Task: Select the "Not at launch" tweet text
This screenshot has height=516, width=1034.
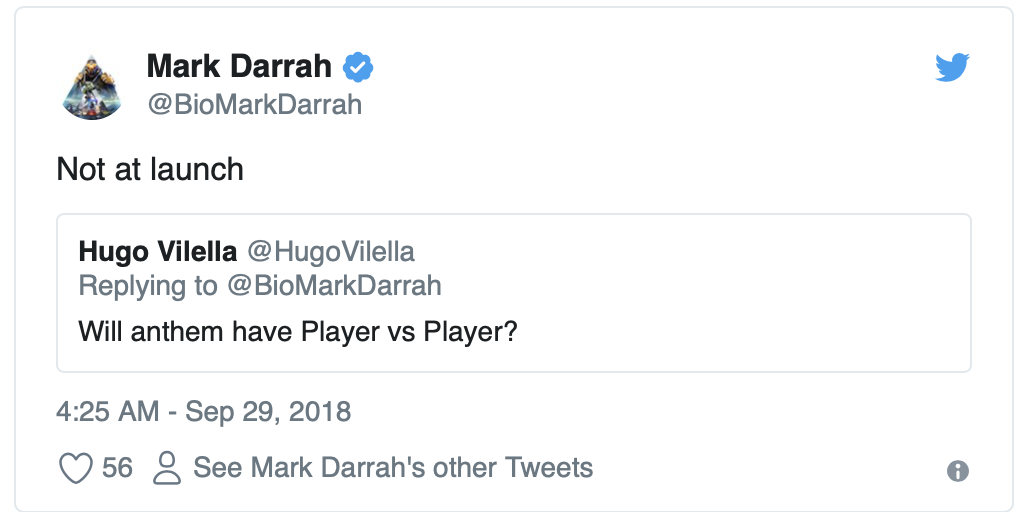Action: point(150,169)
